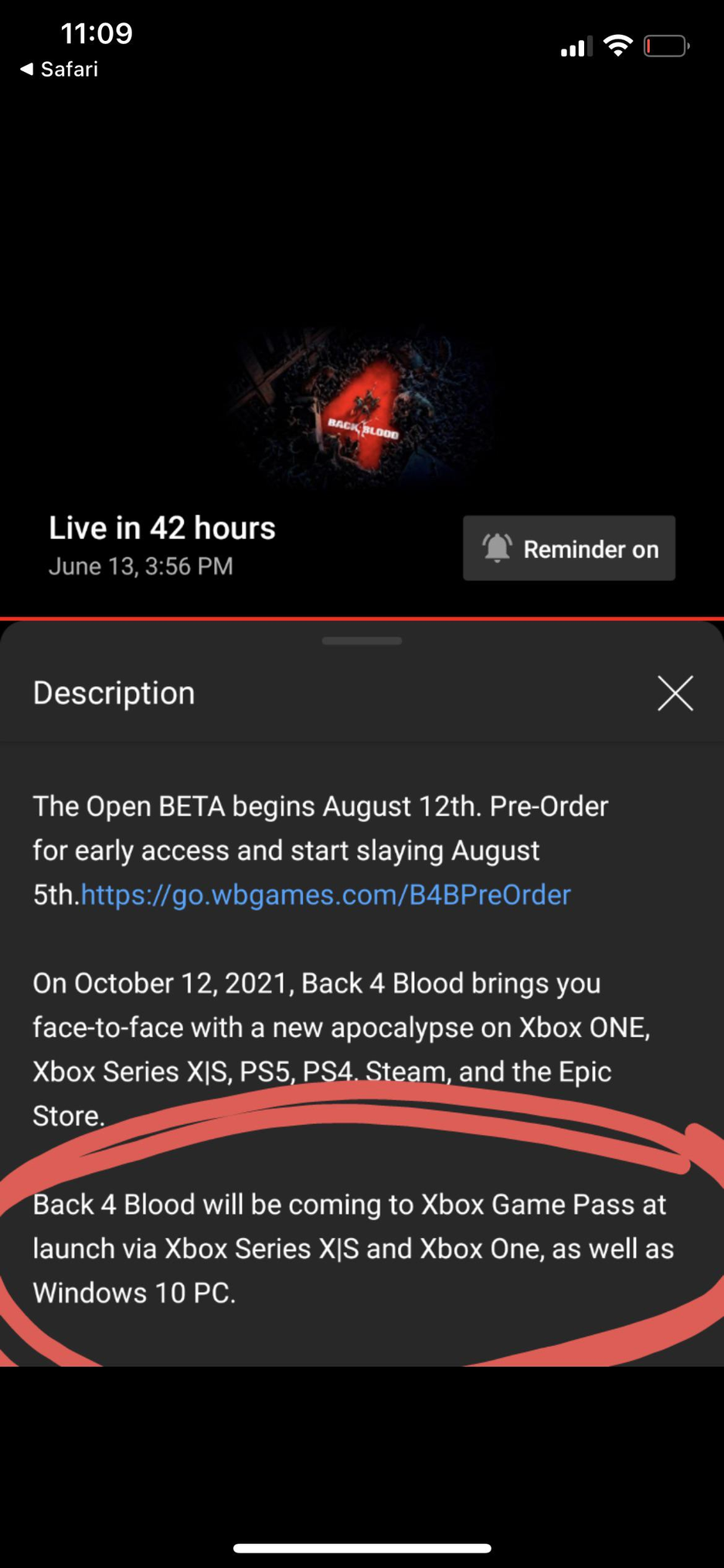
Task: Tap the Wi-Fi status icon
Action: coord(617,46)
